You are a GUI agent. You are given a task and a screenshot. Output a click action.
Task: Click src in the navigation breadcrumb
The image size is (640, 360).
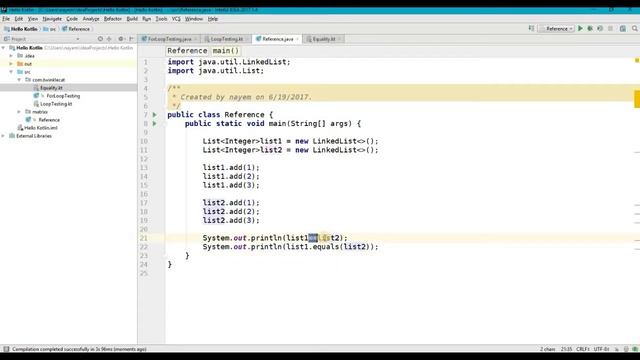(x=49, y=29)
